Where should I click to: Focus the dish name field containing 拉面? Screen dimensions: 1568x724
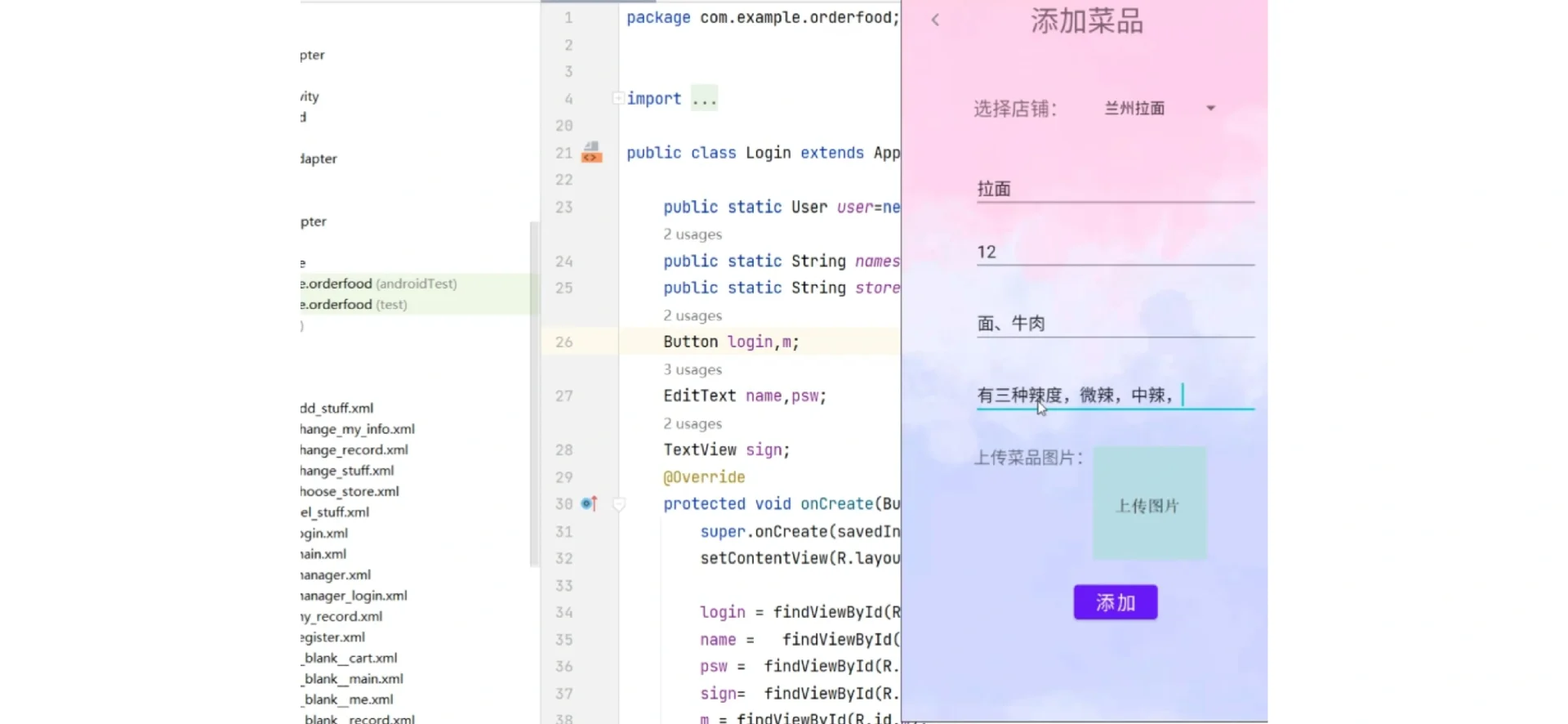point(1114,189)
